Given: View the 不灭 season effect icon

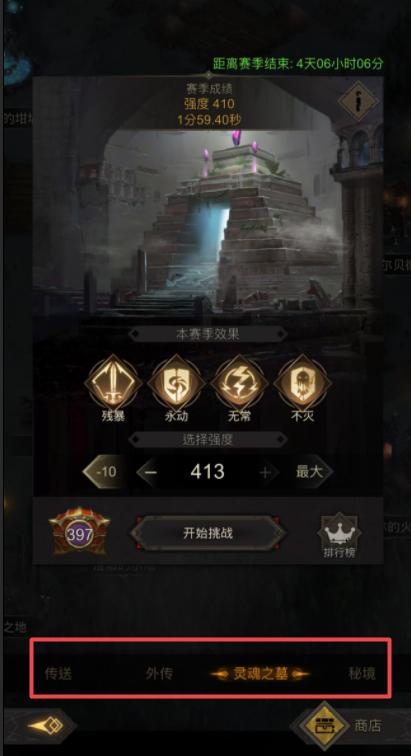Looking at the screenshot, I should point(302,384).
